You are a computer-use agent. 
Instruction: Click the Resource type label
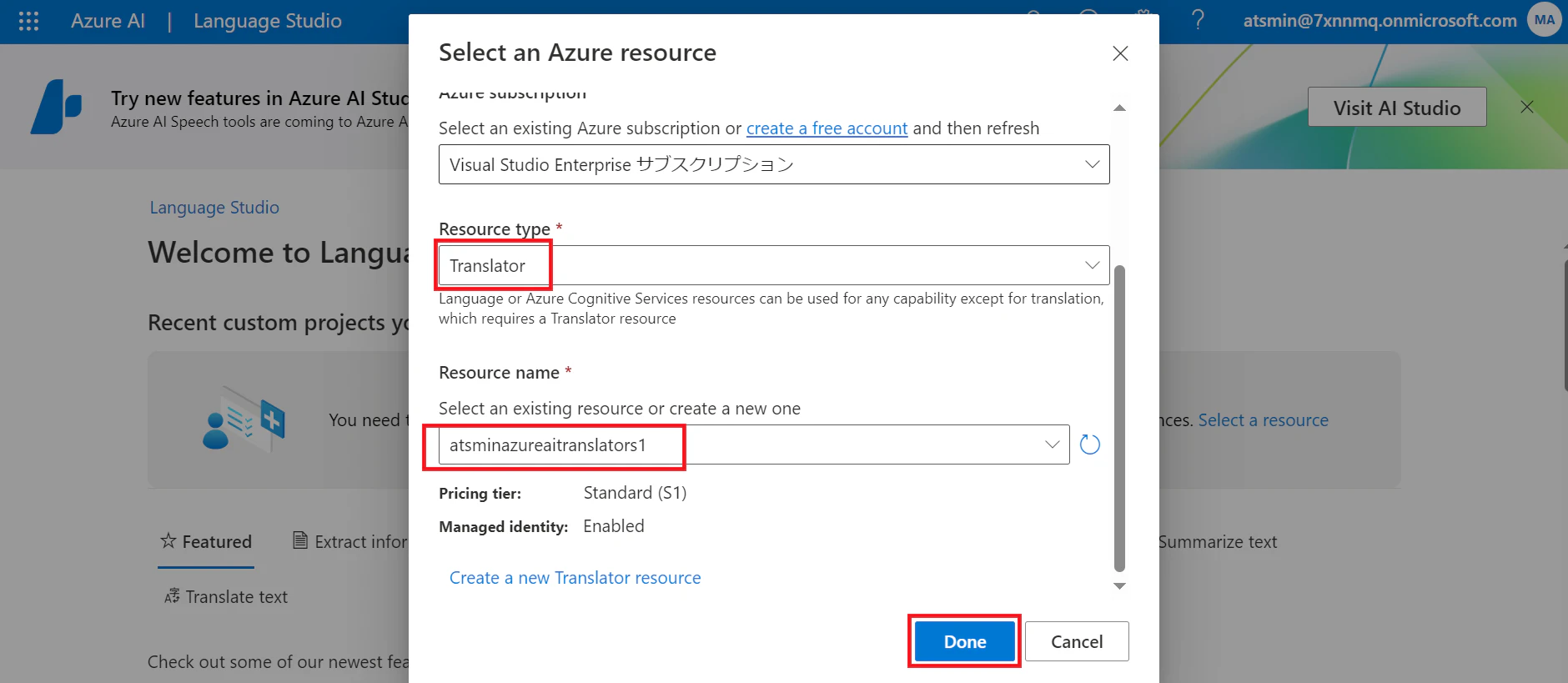click(495, 229)
